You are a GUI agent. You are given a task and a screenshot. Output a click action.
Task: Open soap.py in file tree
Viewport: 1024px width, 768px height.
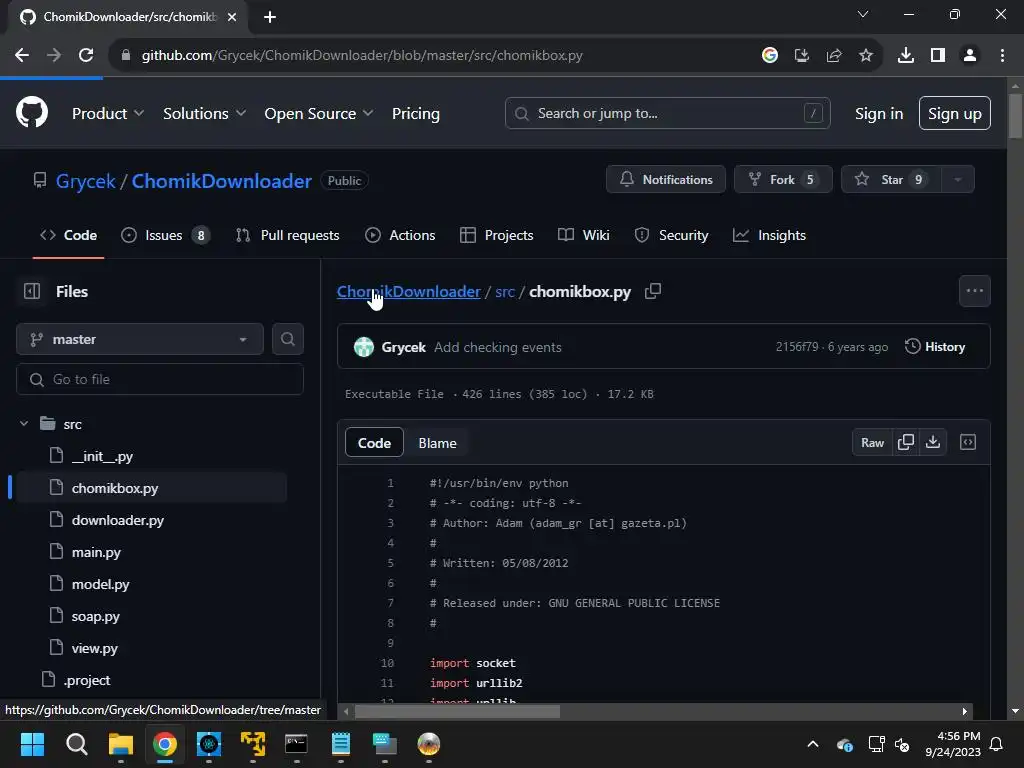[95, 616]
